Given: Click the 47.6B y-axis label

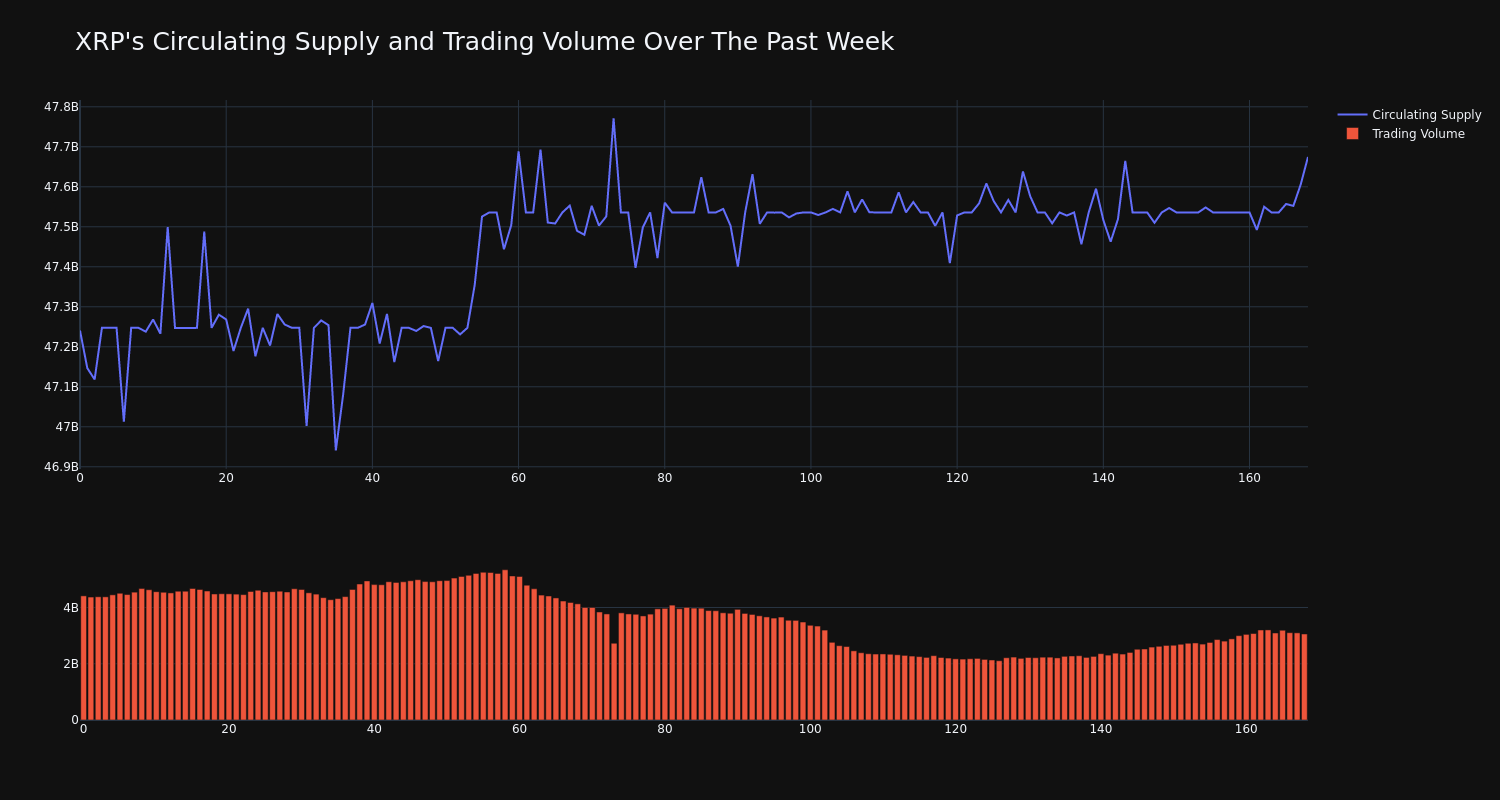Looking at the screenshot, I should pyautogui.click(x=61, y=187).
